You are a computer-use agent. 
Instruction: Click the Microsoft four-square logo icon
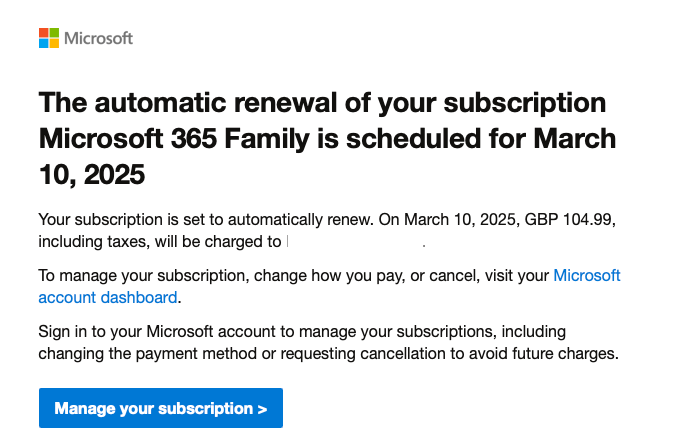49,38
